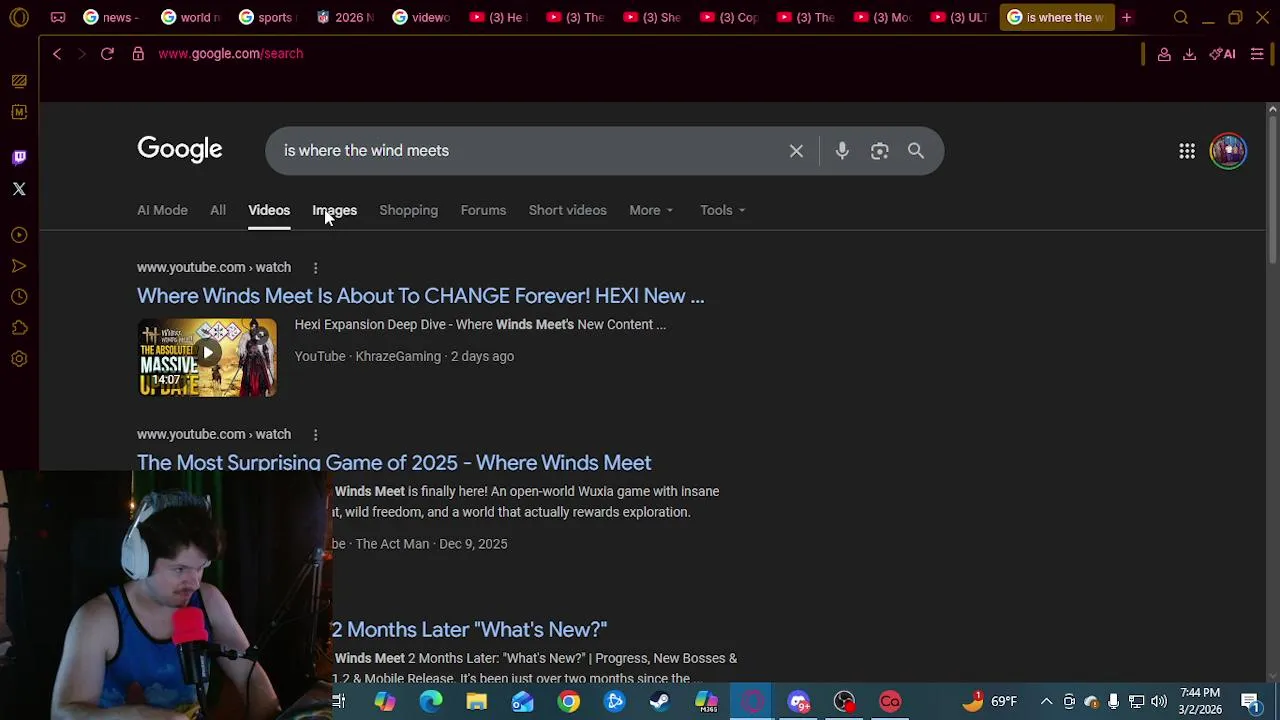Click the address bar URL google.com/search

pyautogui.click(x=230, y=54)
